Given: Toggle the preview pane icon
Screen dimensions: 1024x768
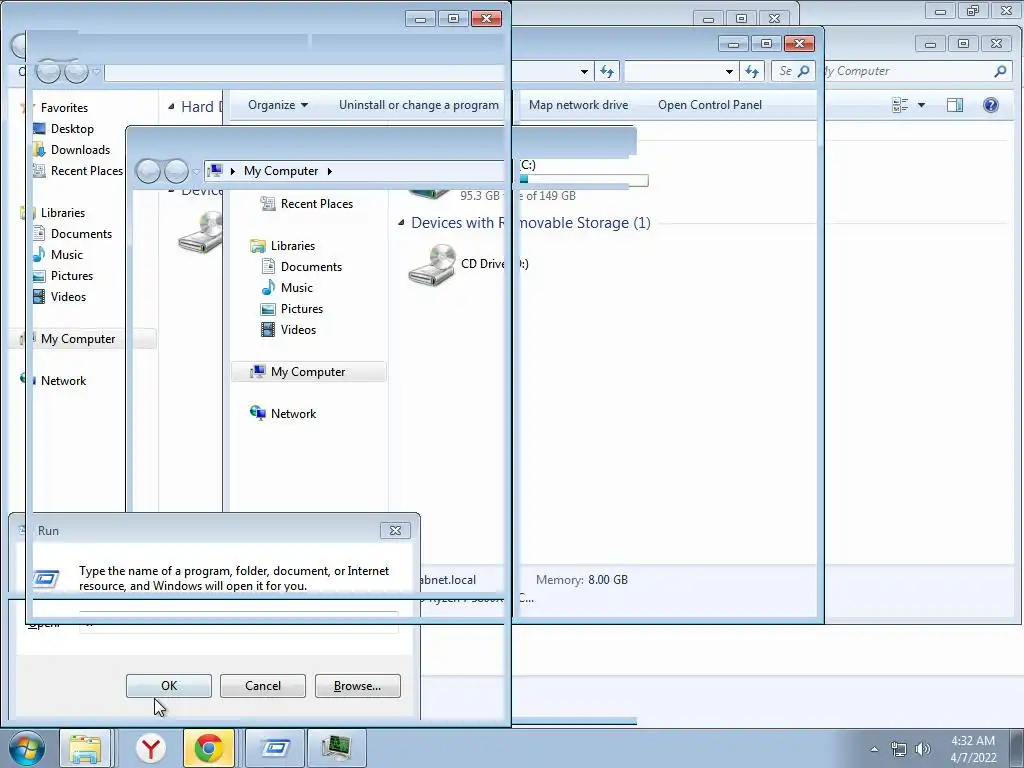Looking at the screenshot, I should (x=955, y=105).
